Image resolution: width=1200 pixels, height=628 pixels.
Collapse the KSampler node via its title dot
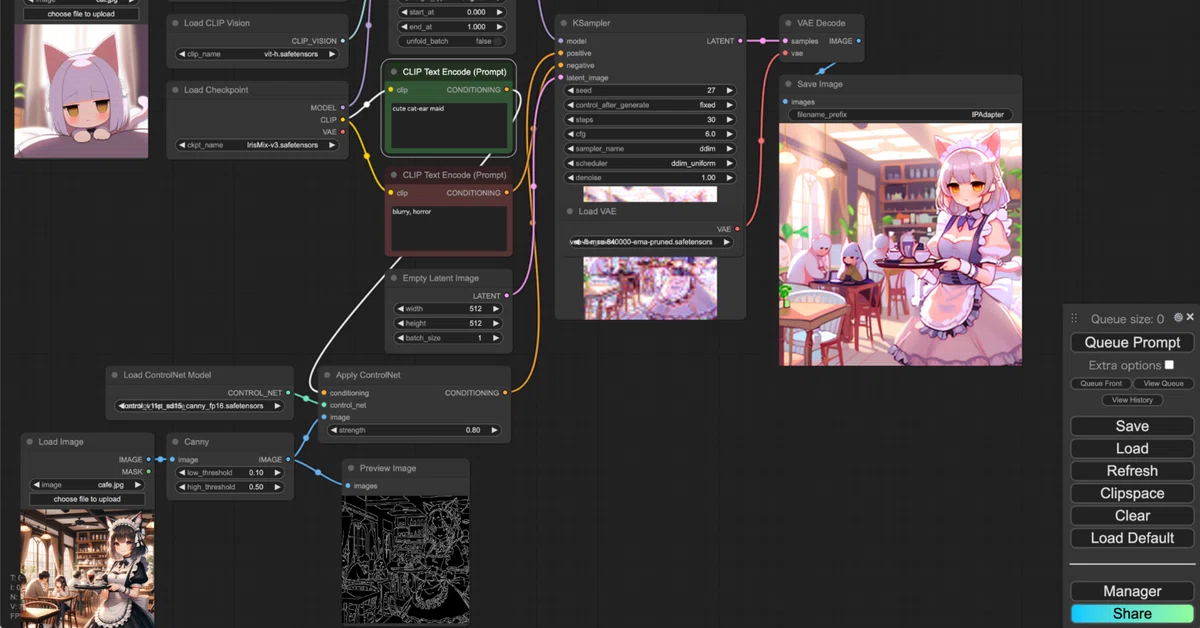pyautogui.click(x=564, y=23)
